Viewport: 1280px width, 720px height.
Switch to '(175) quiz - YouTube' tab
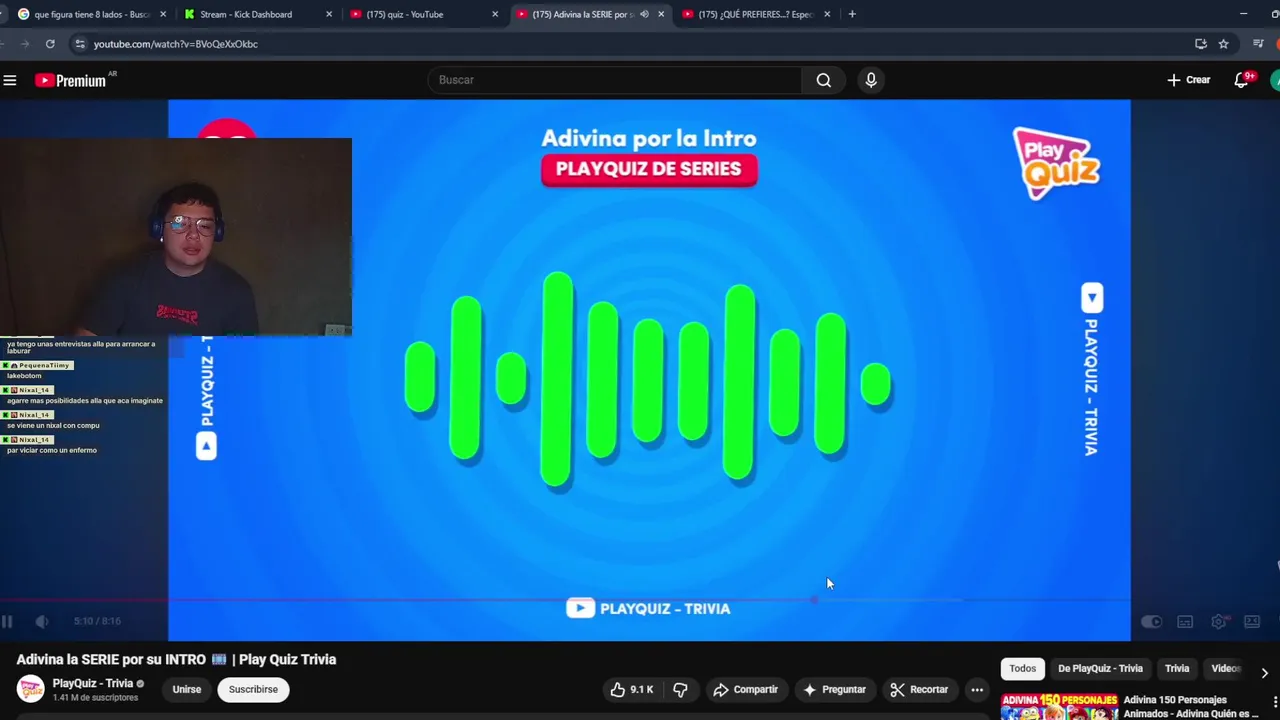[x=424, y=14]
